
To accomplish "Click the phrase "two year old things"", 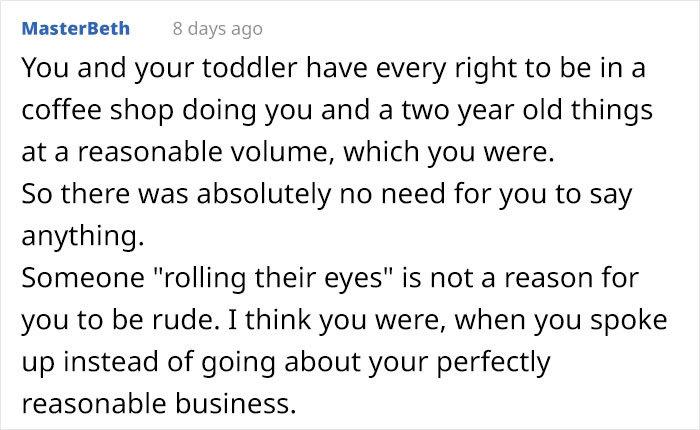I will [x=527, y=110].
